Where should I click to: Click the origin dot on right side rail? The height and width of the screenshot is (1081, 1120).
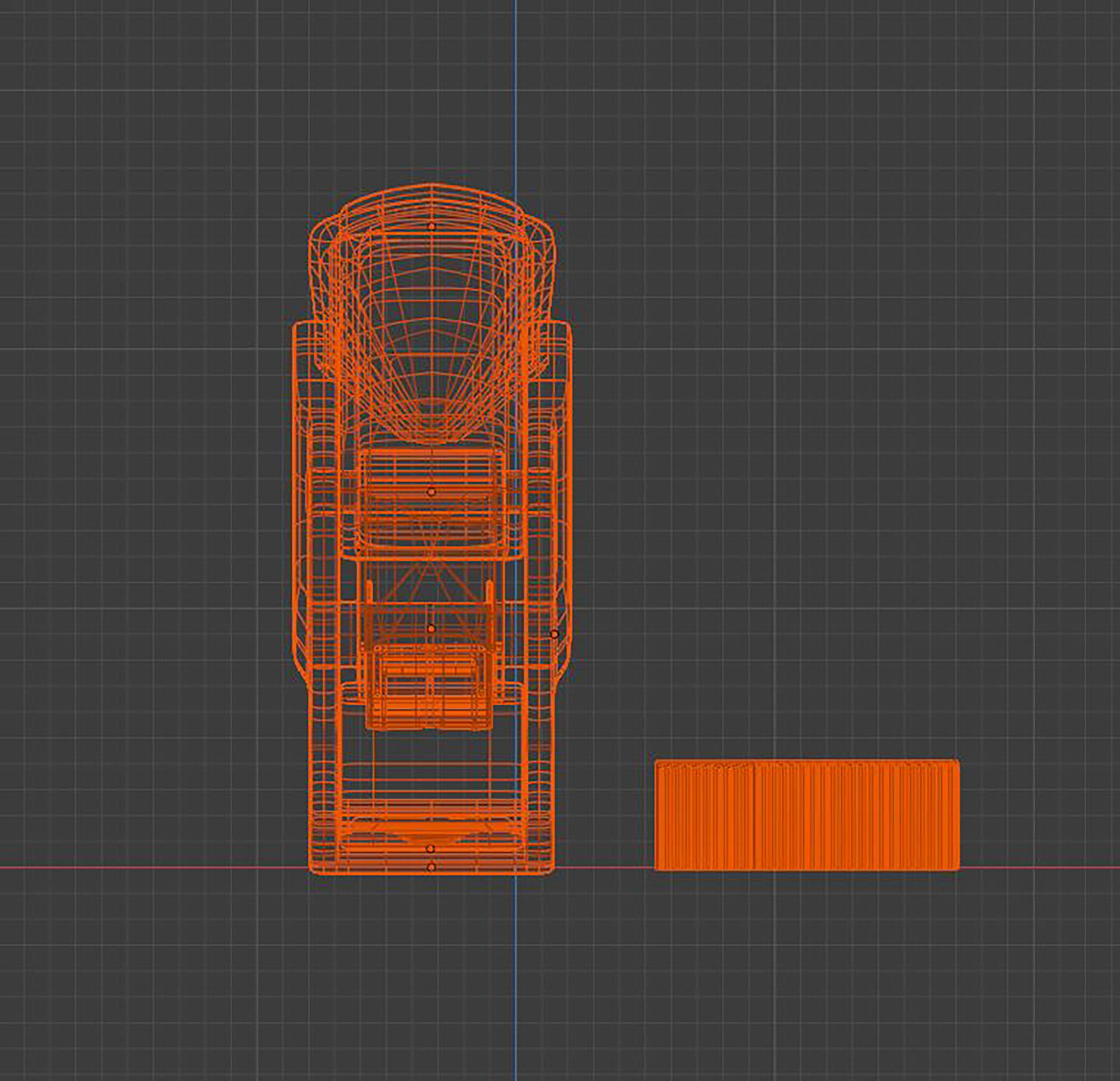point(554,634)
